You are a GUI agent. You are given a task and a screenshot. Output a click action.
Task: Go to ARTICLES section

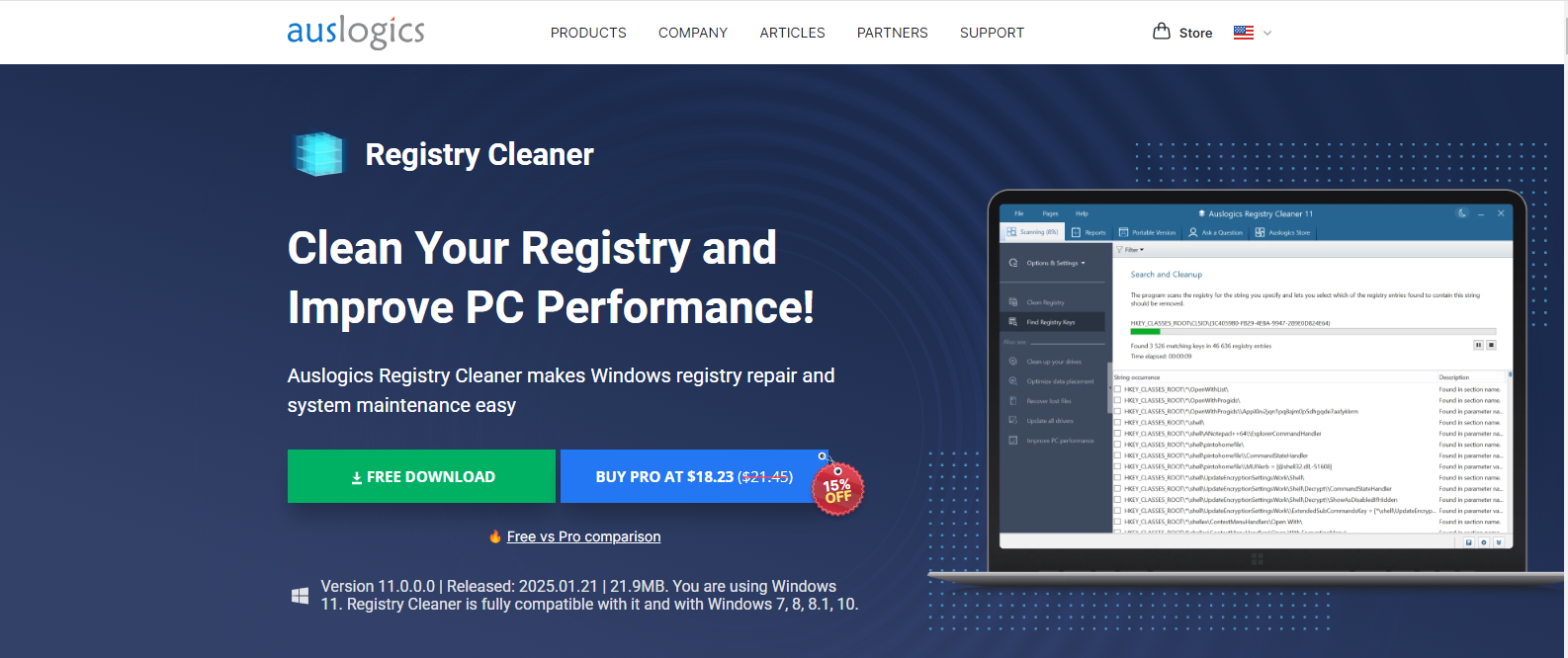coord(792,33)
